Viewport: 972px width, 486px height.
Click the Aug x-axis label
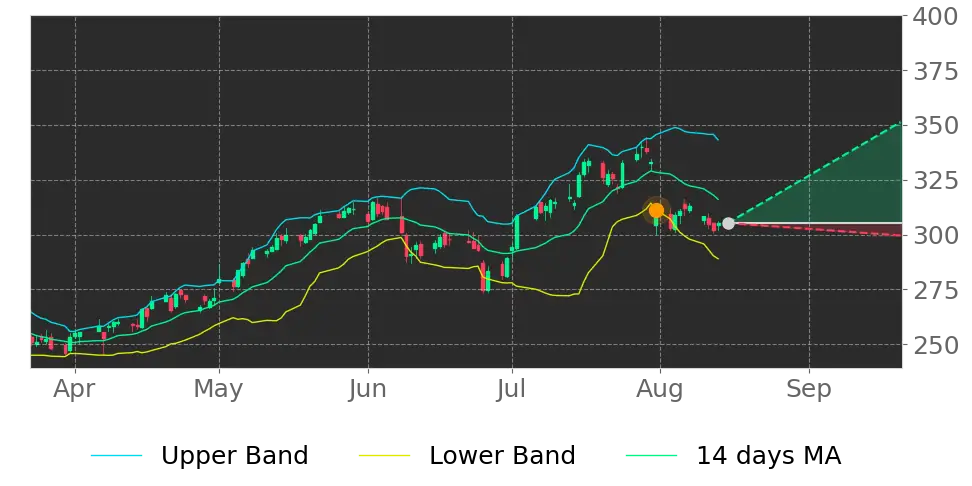(x=660, y=389)
